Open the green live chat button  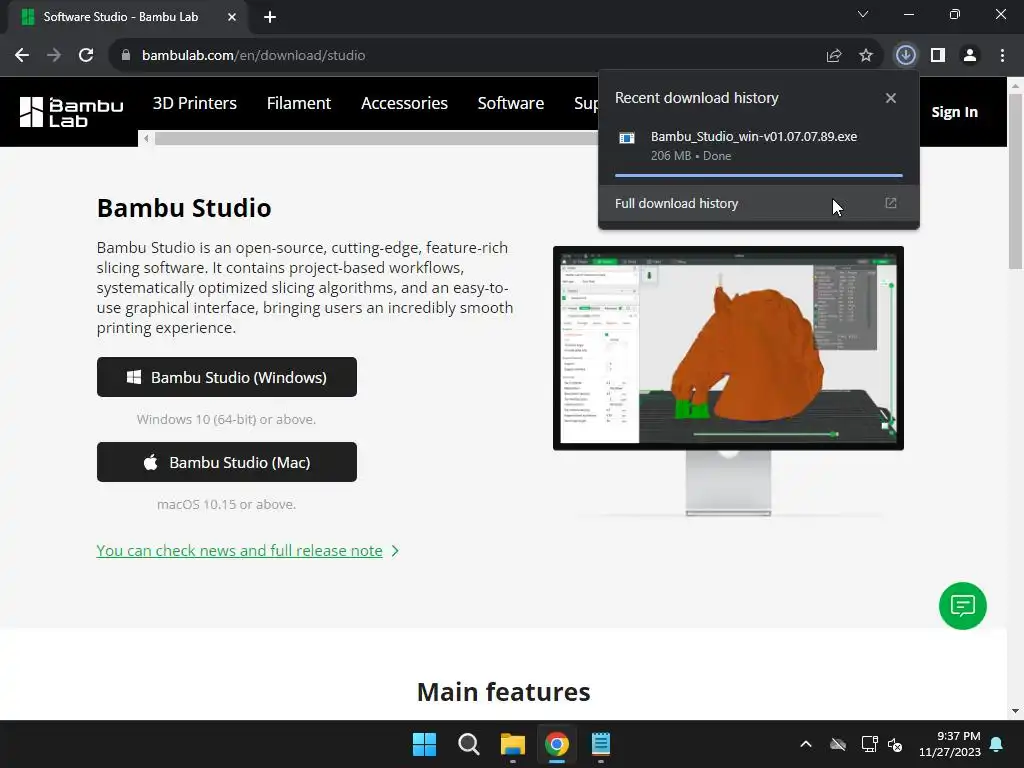point(963,606)
